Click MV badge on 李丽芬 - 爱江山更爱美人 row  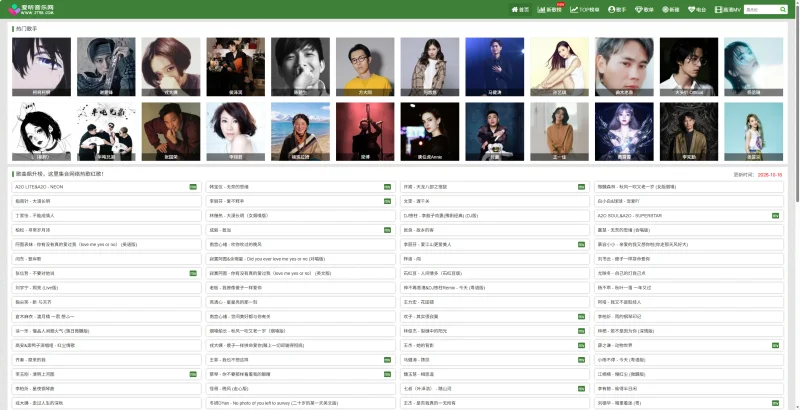[x=582, y=245]
